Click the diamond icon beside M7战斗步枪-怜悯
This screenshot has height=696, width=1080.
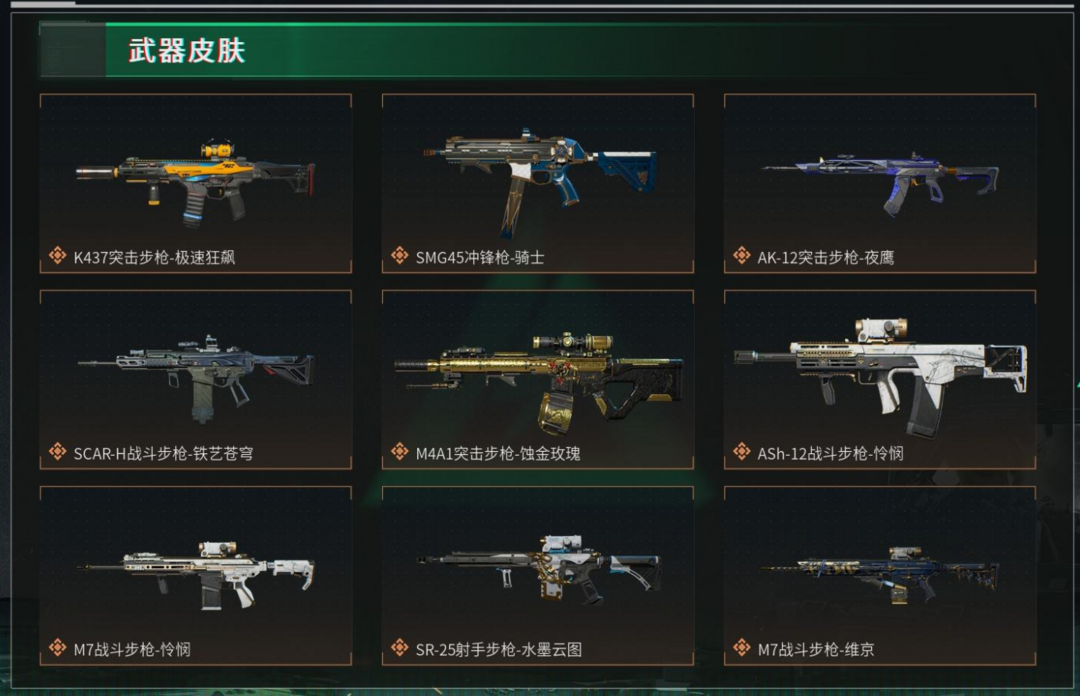coord(57,648)
